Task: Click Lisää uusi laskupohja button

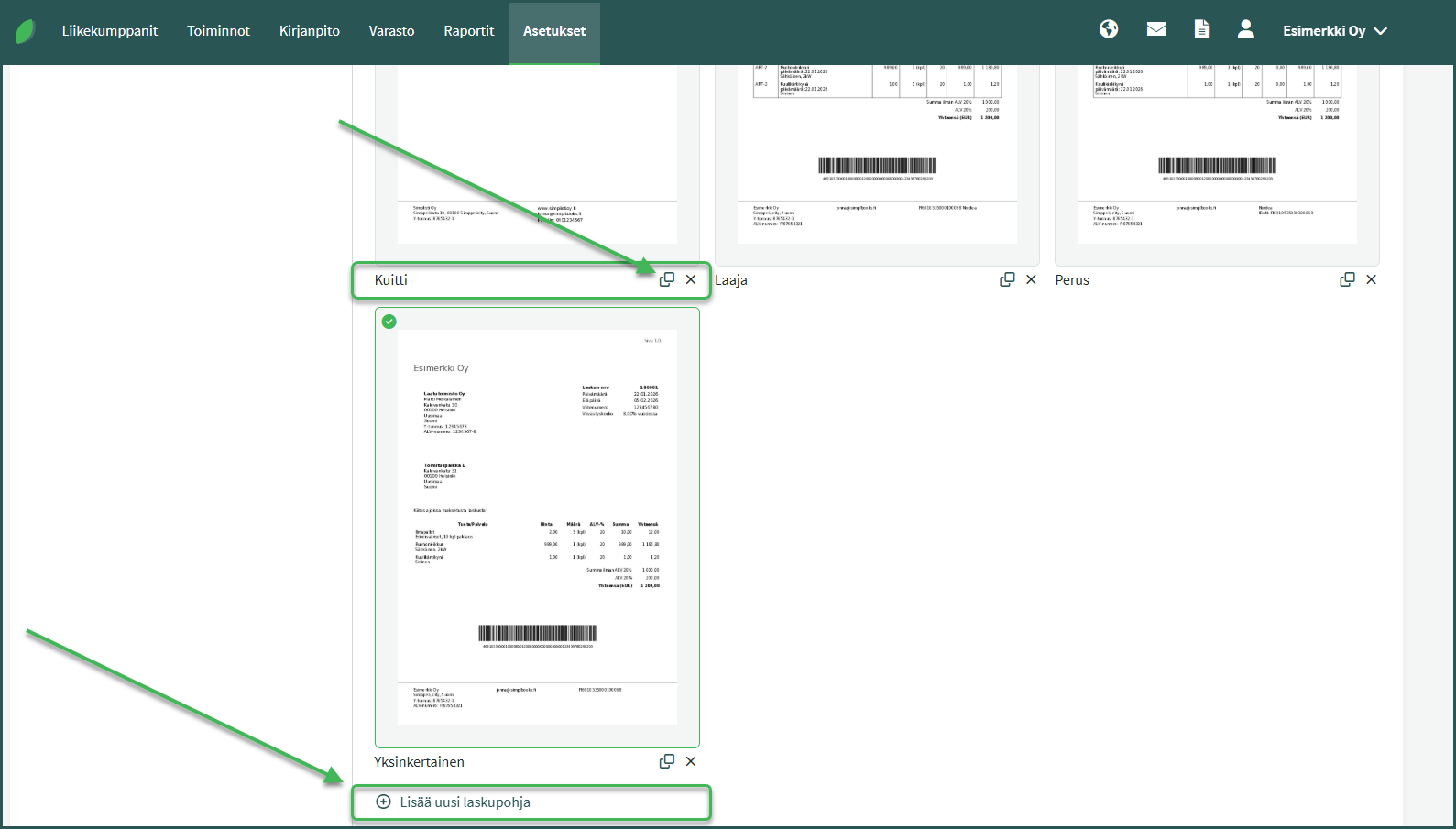Action: click(x=465, y=802)
